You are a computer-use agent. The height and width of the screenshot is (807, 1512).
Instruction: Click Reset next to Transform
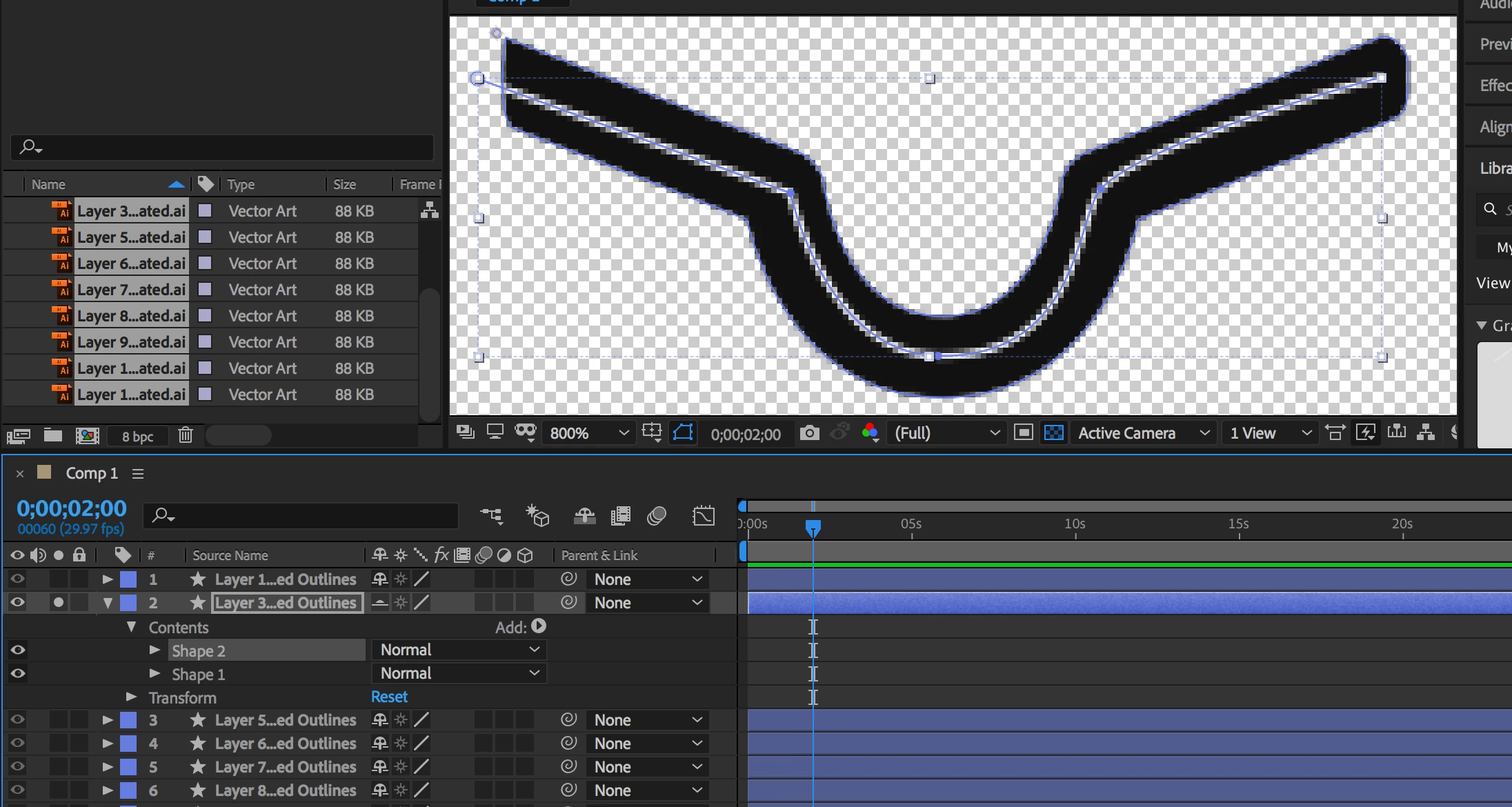click(389, 697)
